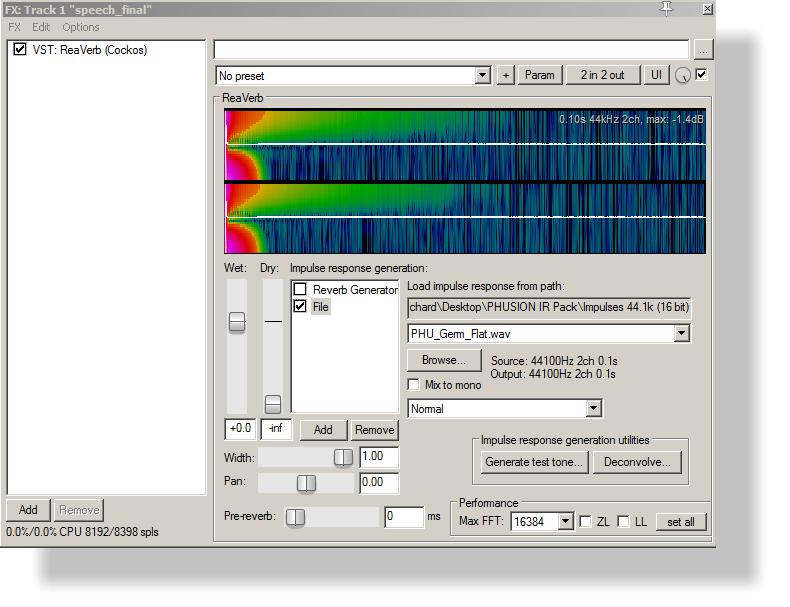Click the Dry value field -inf
This screenshot has height=607, width=790.
tap(276, 429)
